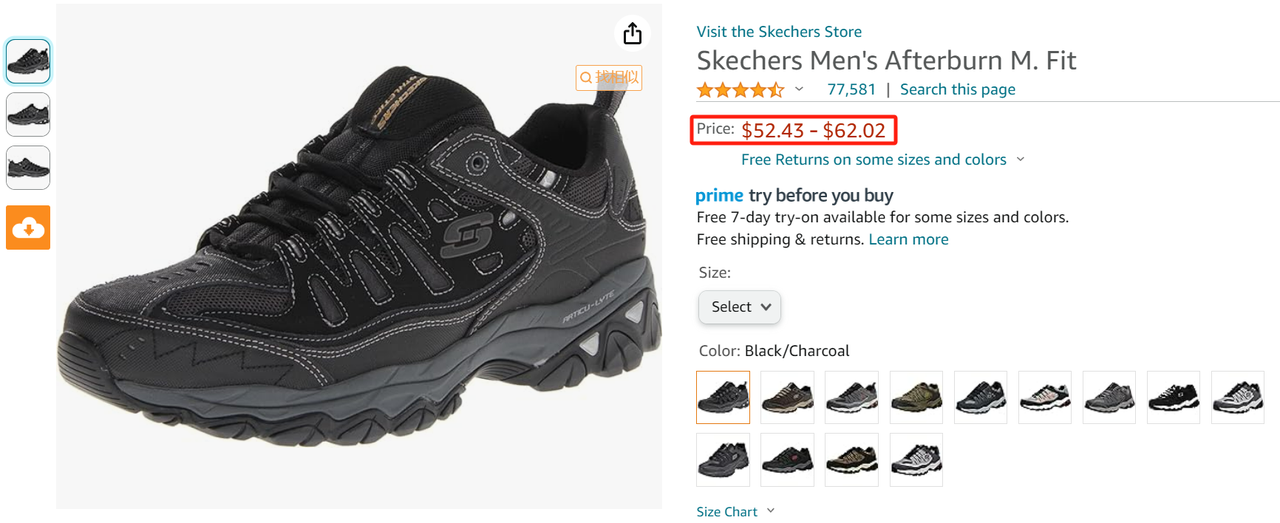This screenshot has width=1280, height=523.
Task: Expand Free Returns details chevron
Action: pos(1020,159)
